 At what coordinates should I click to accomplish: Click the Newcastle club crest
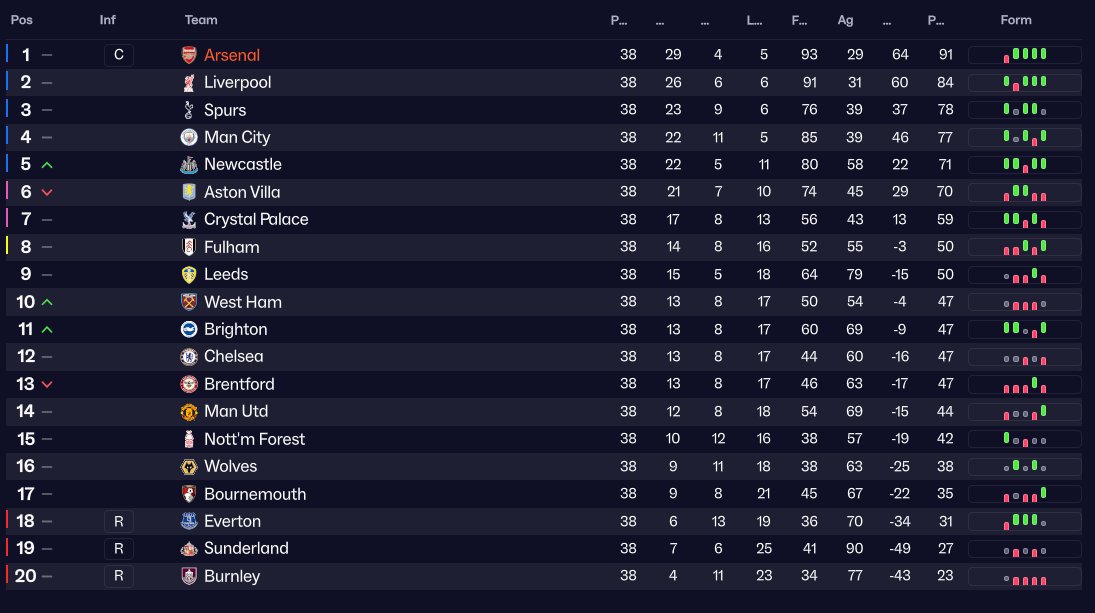click(189, 165)
